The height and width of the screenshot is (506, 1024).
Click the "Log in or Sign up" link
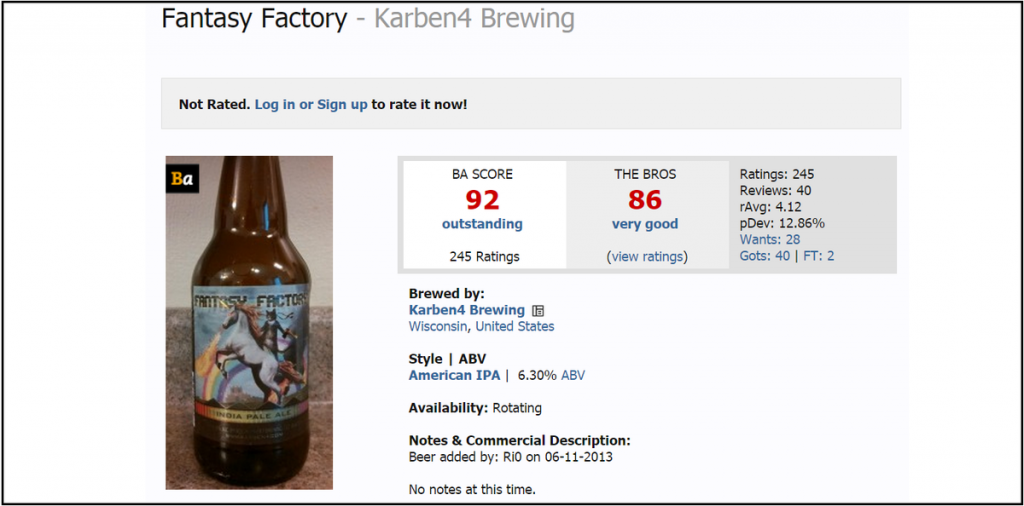(311, 104)
